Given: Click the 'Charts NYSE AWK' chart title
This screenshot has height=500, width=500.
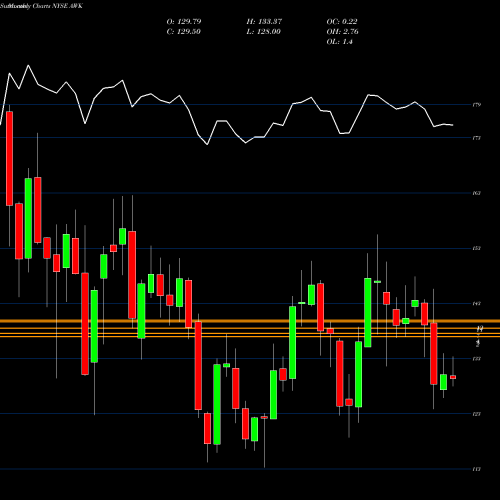Looking at the screenshot, I should (x=57, y=6).
